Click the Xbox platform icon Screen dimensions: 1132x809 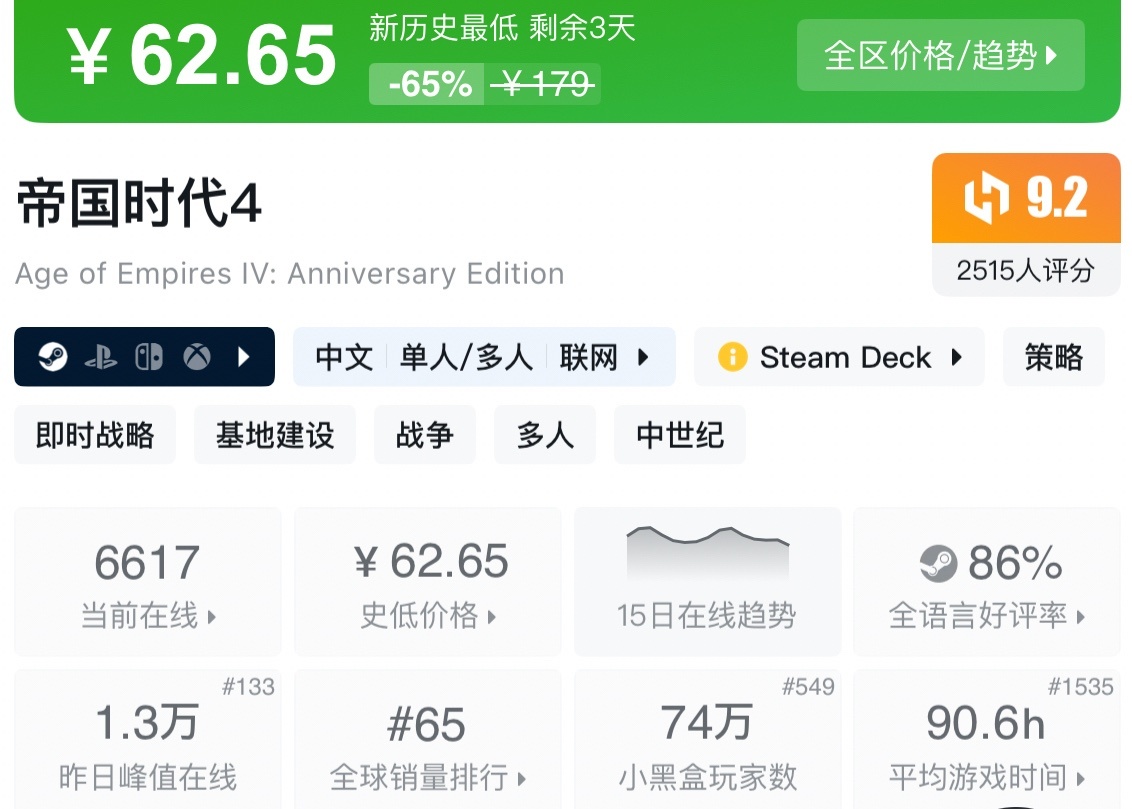pyautogui.click(x=197, y=357)
